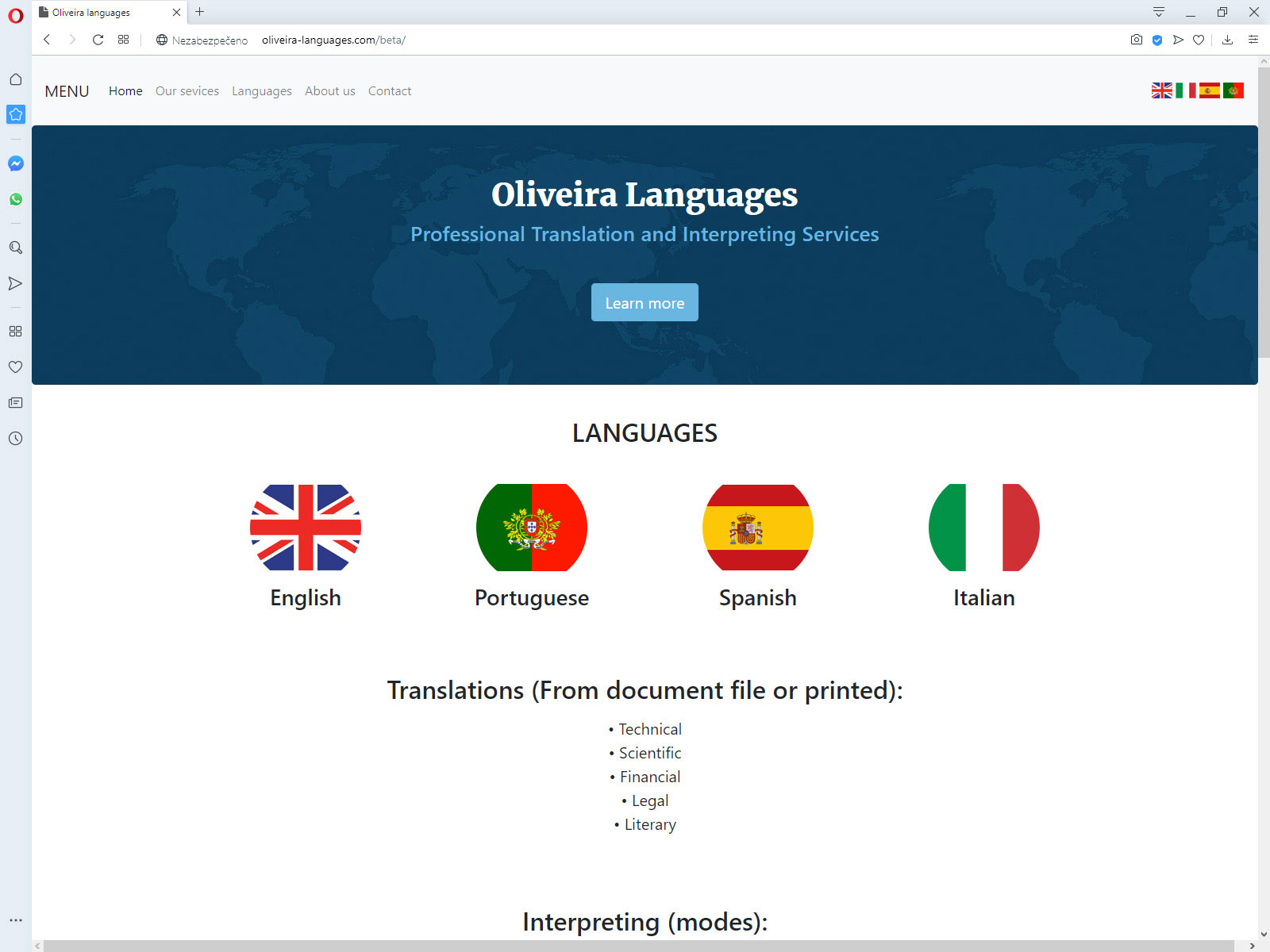
Task: Open the History clock icon in sidebar
Action: [16, 438]
